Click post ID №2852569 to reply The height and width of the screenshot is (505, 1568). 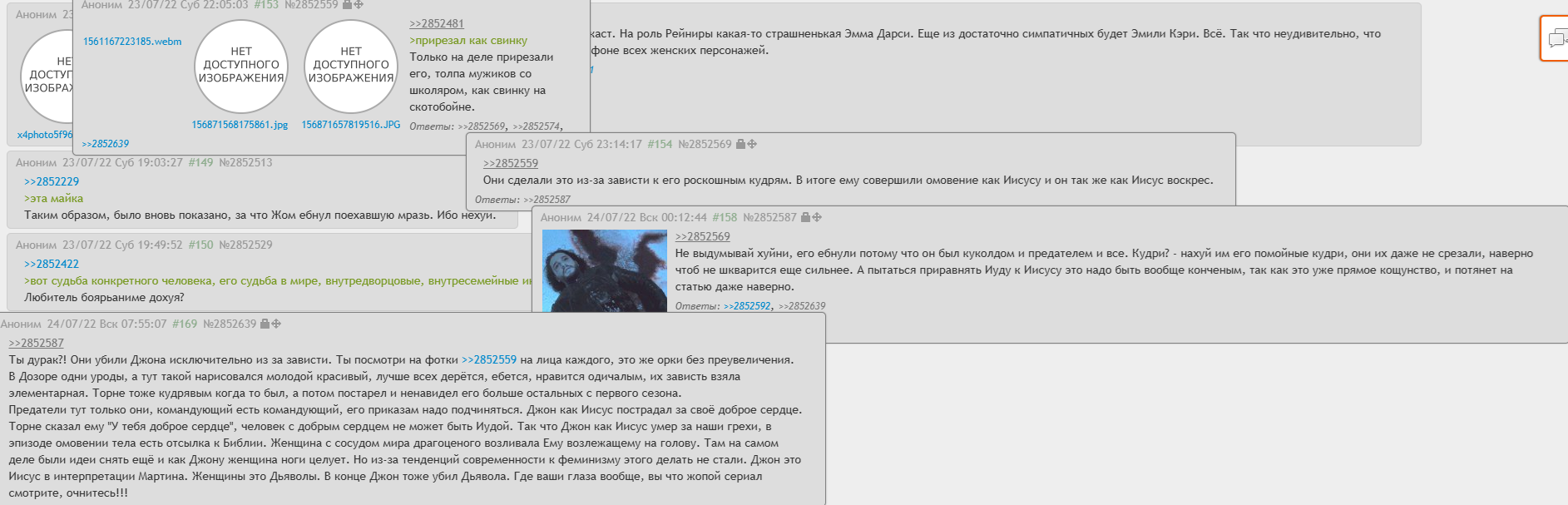click(x=705, y=144)
